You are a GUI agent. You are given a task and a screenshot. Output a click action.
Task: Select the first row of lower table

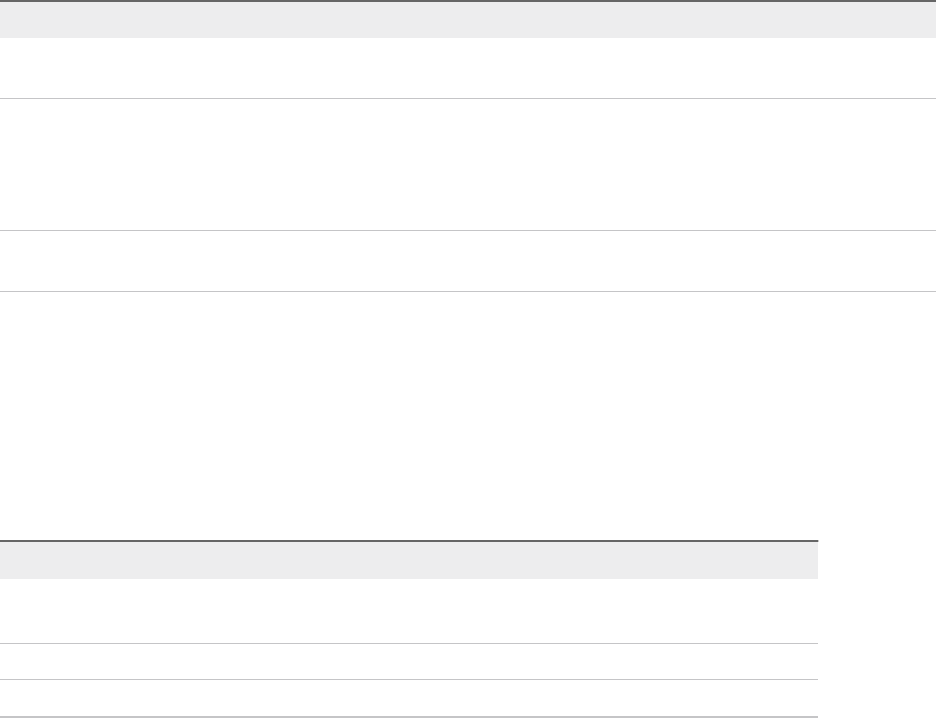[409, 610]
